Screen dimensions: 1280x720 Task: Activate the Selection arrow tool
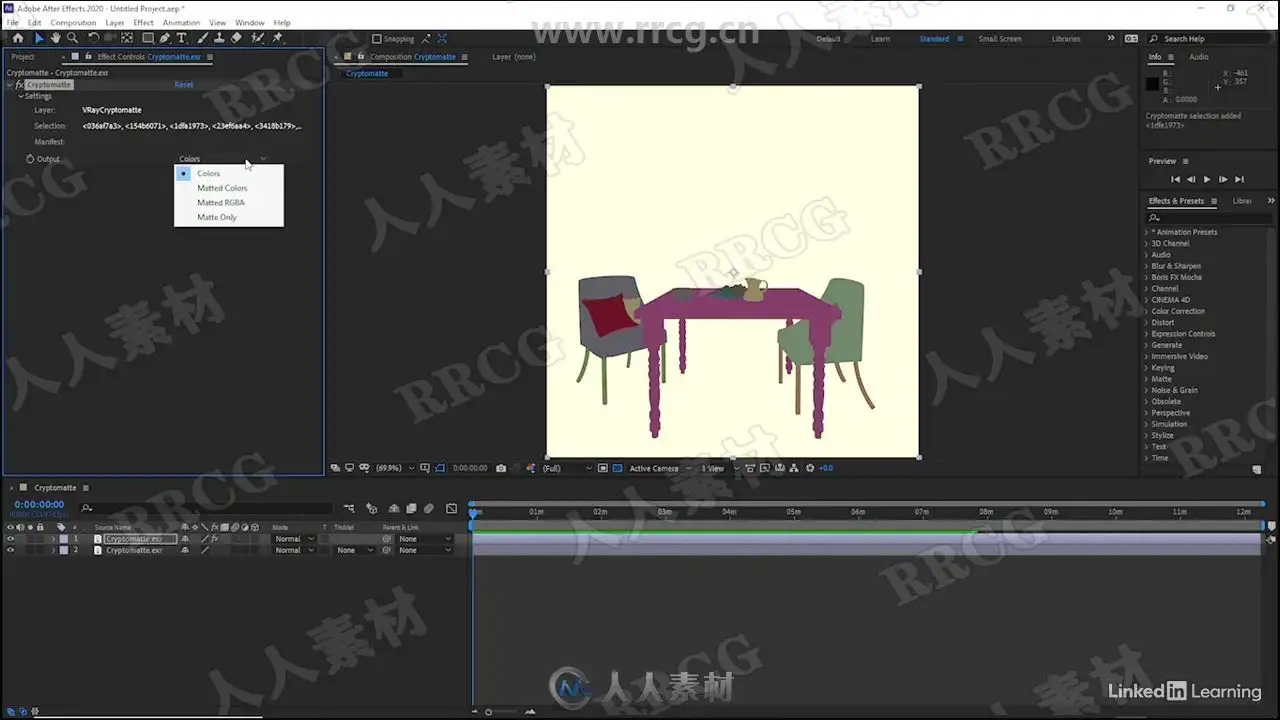pyautogui.click(x=39, y=38)
